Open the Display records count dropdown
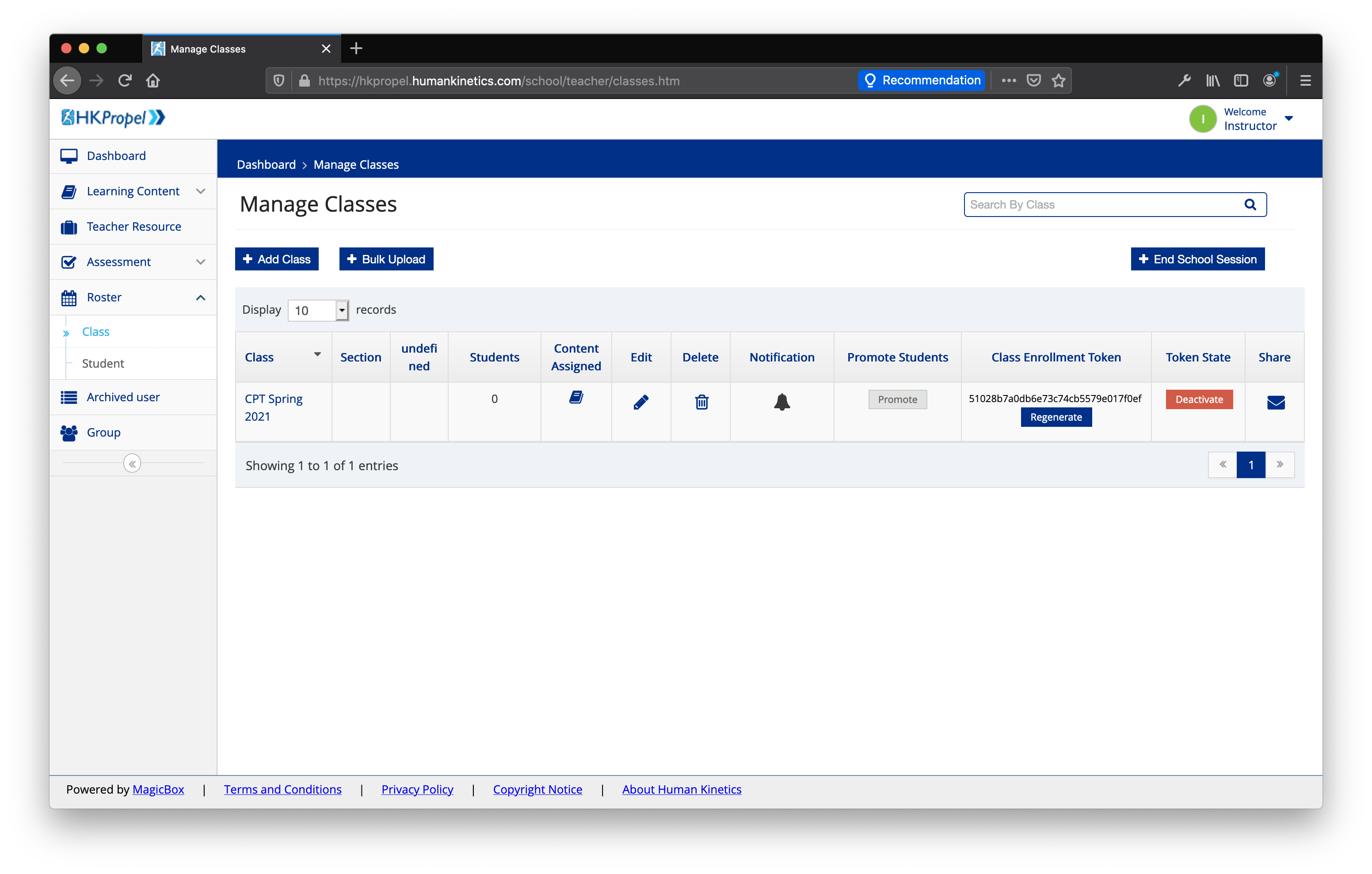Screen dimensions: 1372x874 coord(319,310)
